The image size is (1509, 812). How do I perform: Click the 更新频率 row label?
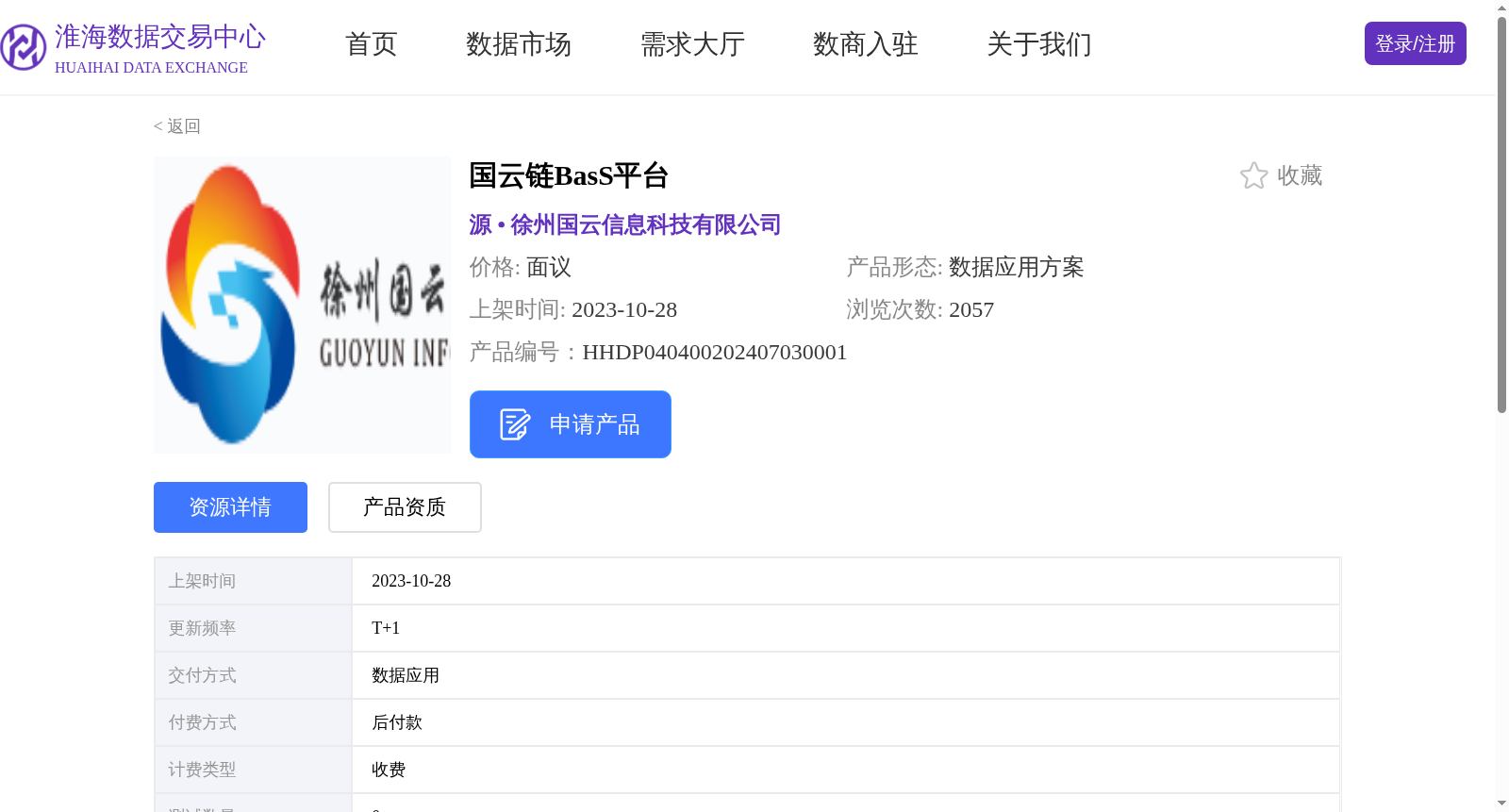pyautogui.click(x=202, y=628)
